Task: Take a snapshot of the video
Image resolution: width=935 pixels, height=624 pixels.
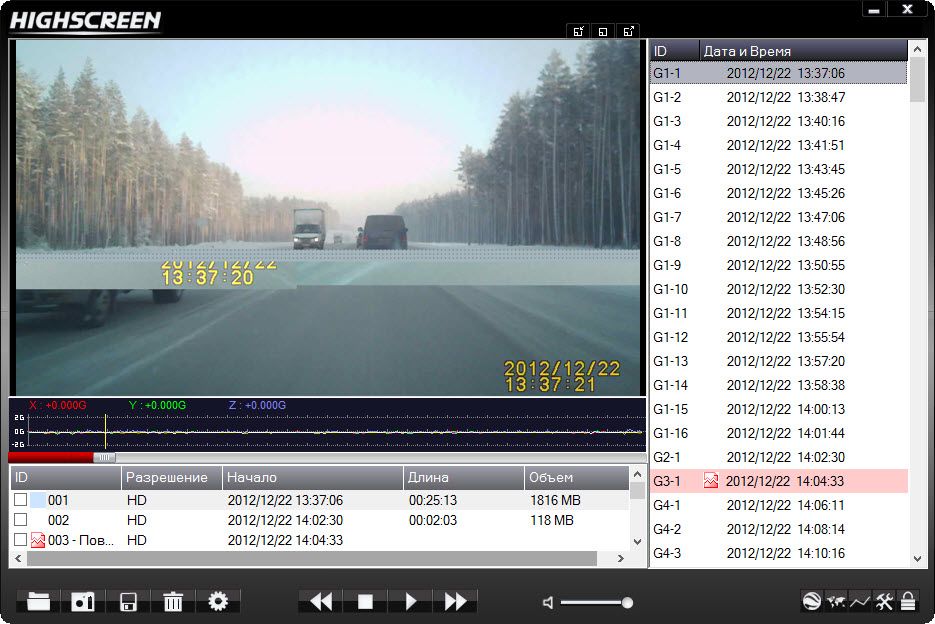Action: [82, 601]
